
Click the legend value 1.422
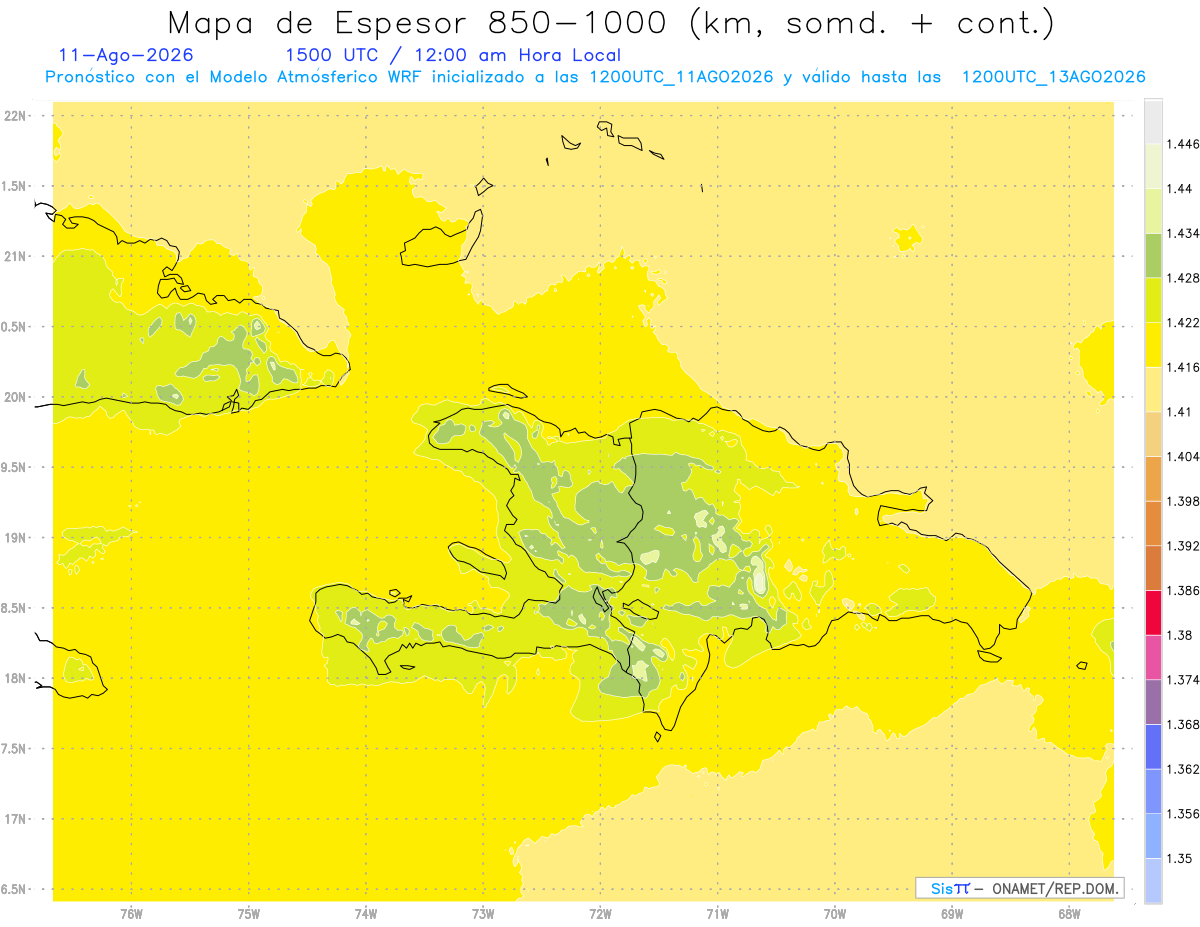(x=1183, y=323)
